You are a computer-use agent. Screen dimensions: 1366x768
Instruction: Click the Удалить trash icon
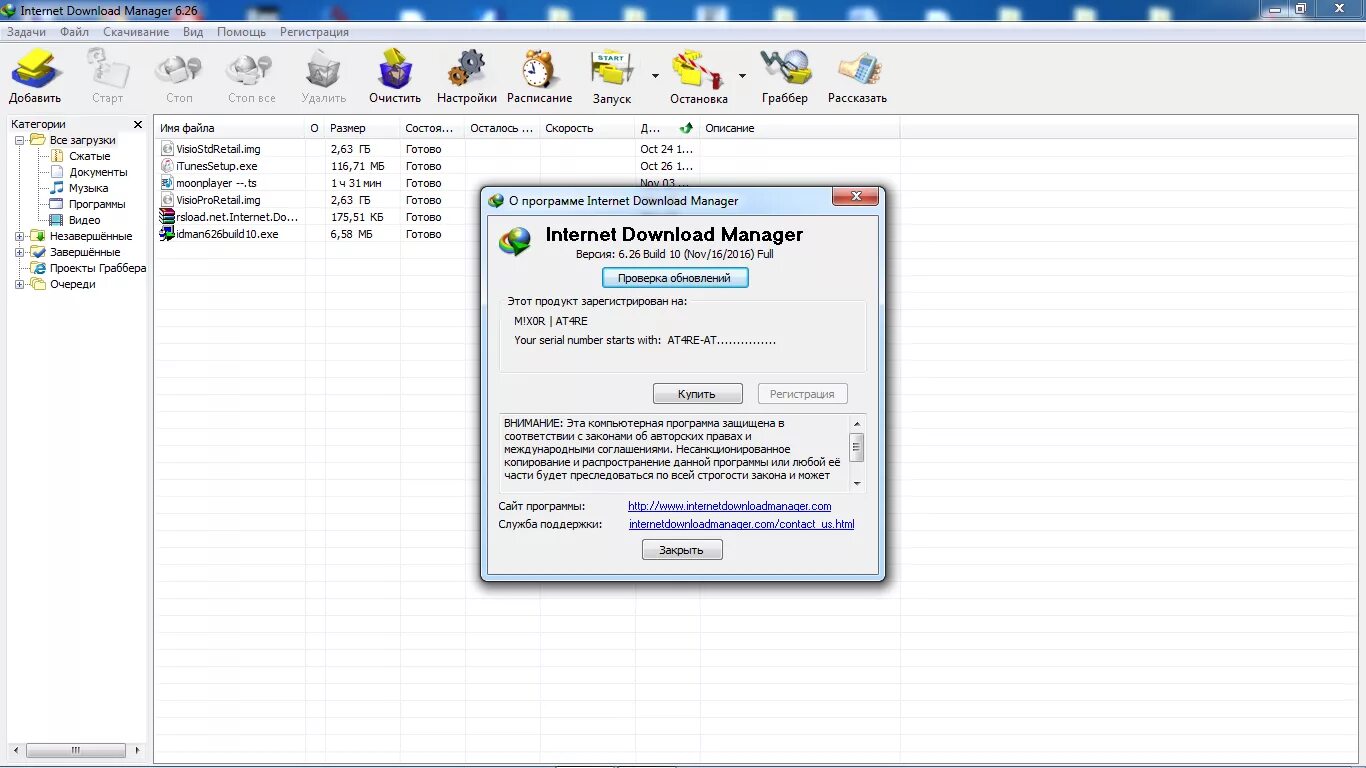(324, 70)
